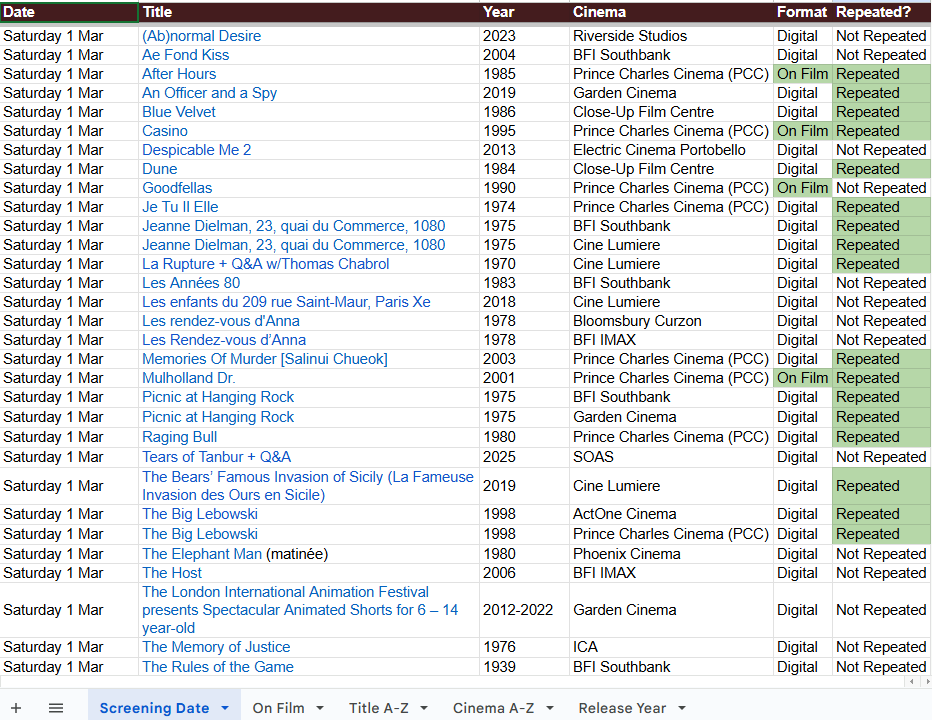Add a new sheet with plus icon
Screen dimensions: 932x720
pyautogui.click(x=16, y=708)
